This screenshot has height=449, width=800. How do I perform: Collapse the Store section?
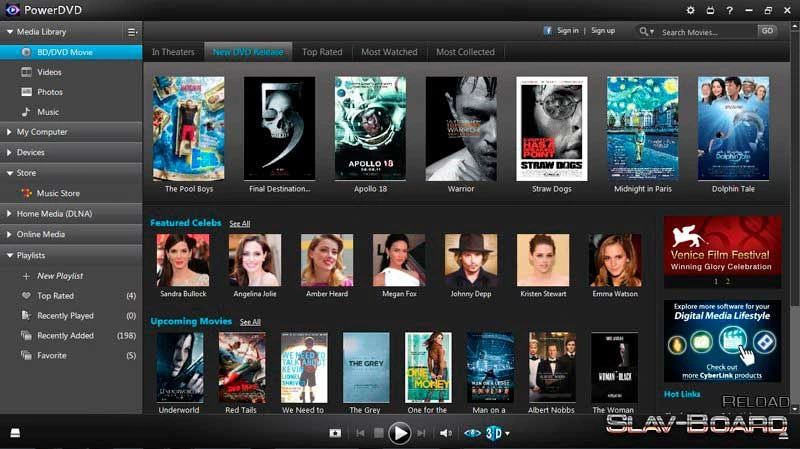pyautogui.click(x=10, y=173)
